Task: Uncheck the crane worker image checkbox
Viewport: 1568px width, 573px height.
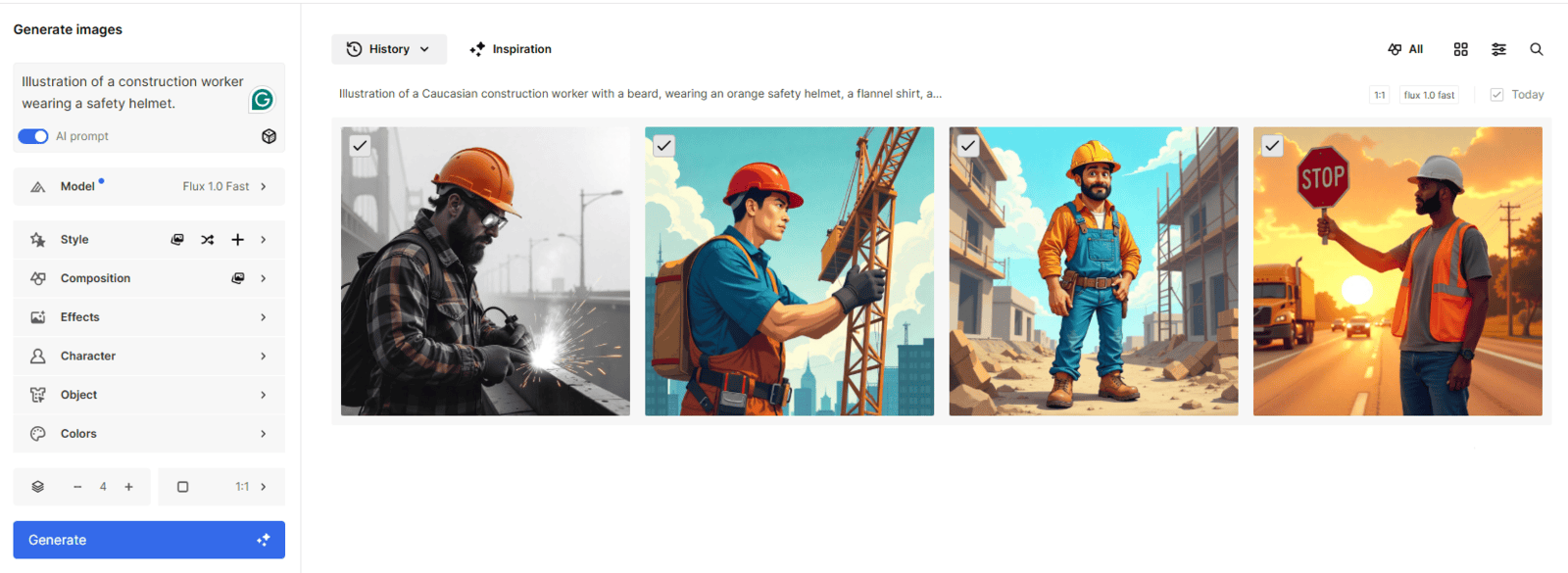Action: pos(664,146)
